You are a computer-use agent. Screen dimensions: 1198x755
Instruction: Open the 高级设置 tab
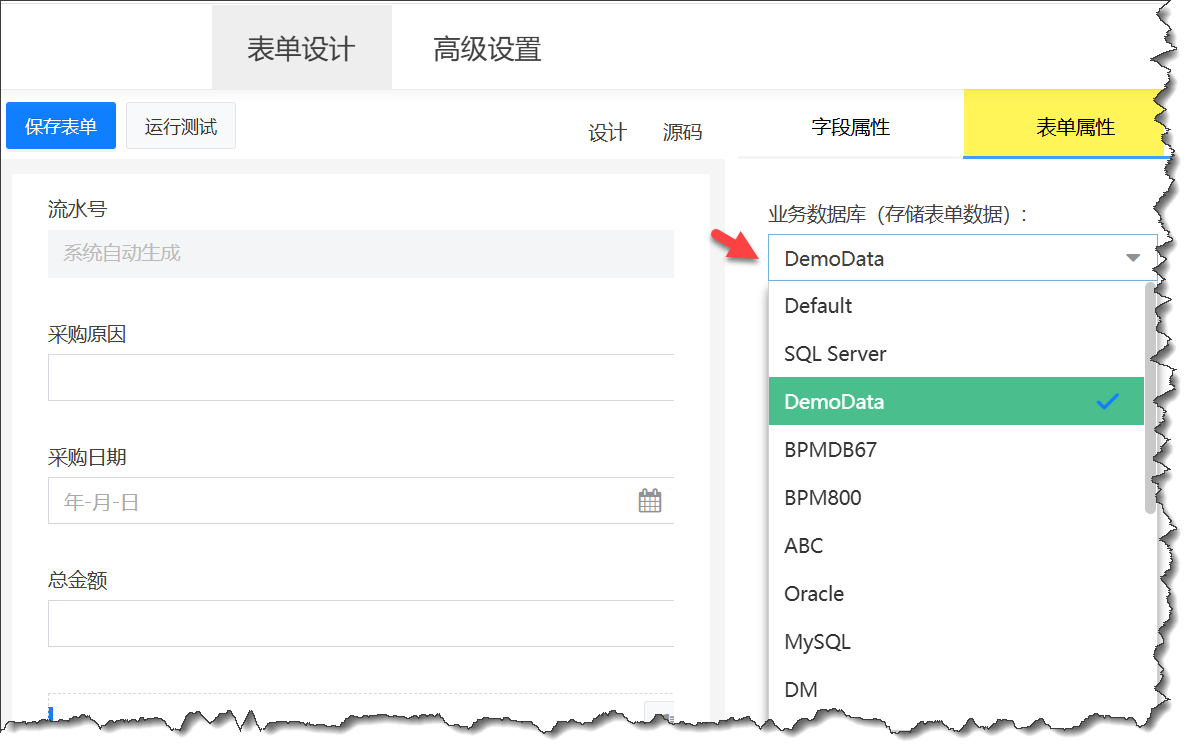coord(487,49)
